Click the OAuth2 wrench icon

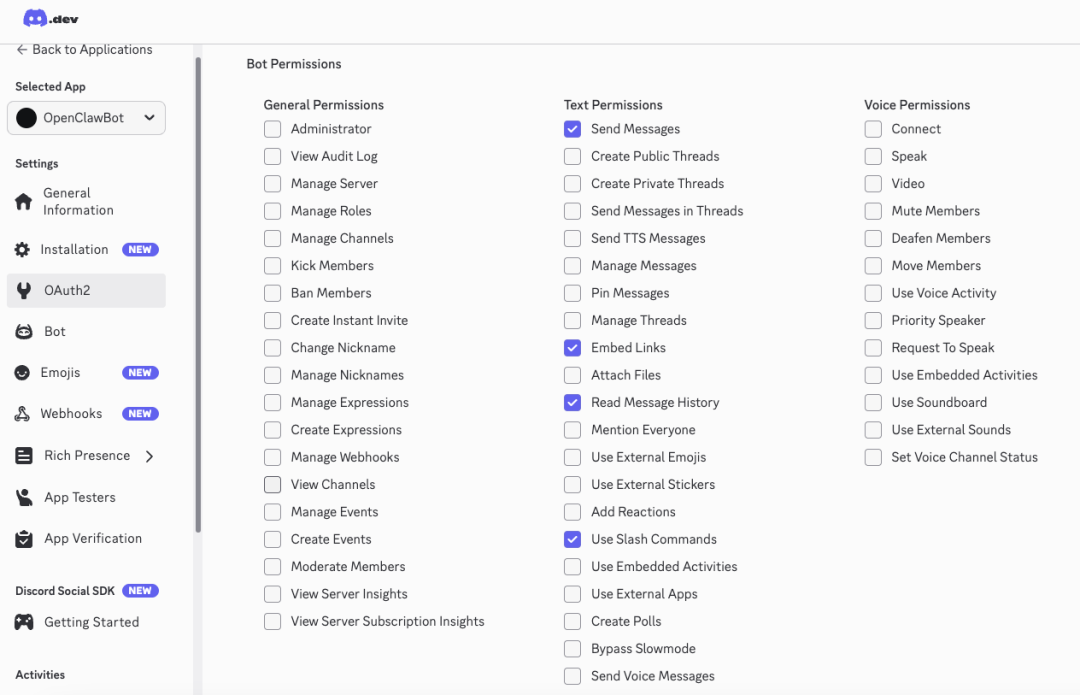(23, 291)
